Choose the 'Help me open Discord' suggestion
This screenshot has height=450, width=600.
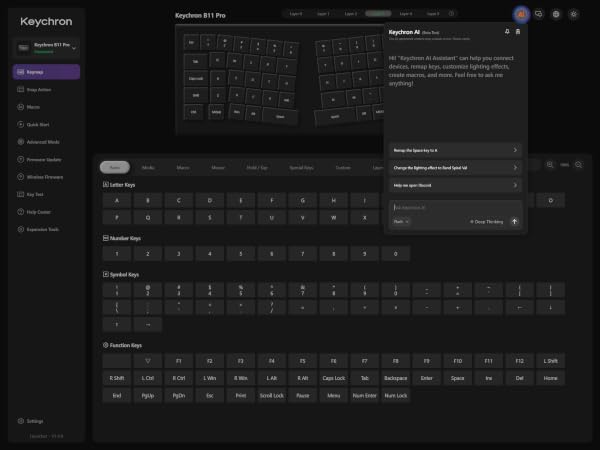coord(455,186)
